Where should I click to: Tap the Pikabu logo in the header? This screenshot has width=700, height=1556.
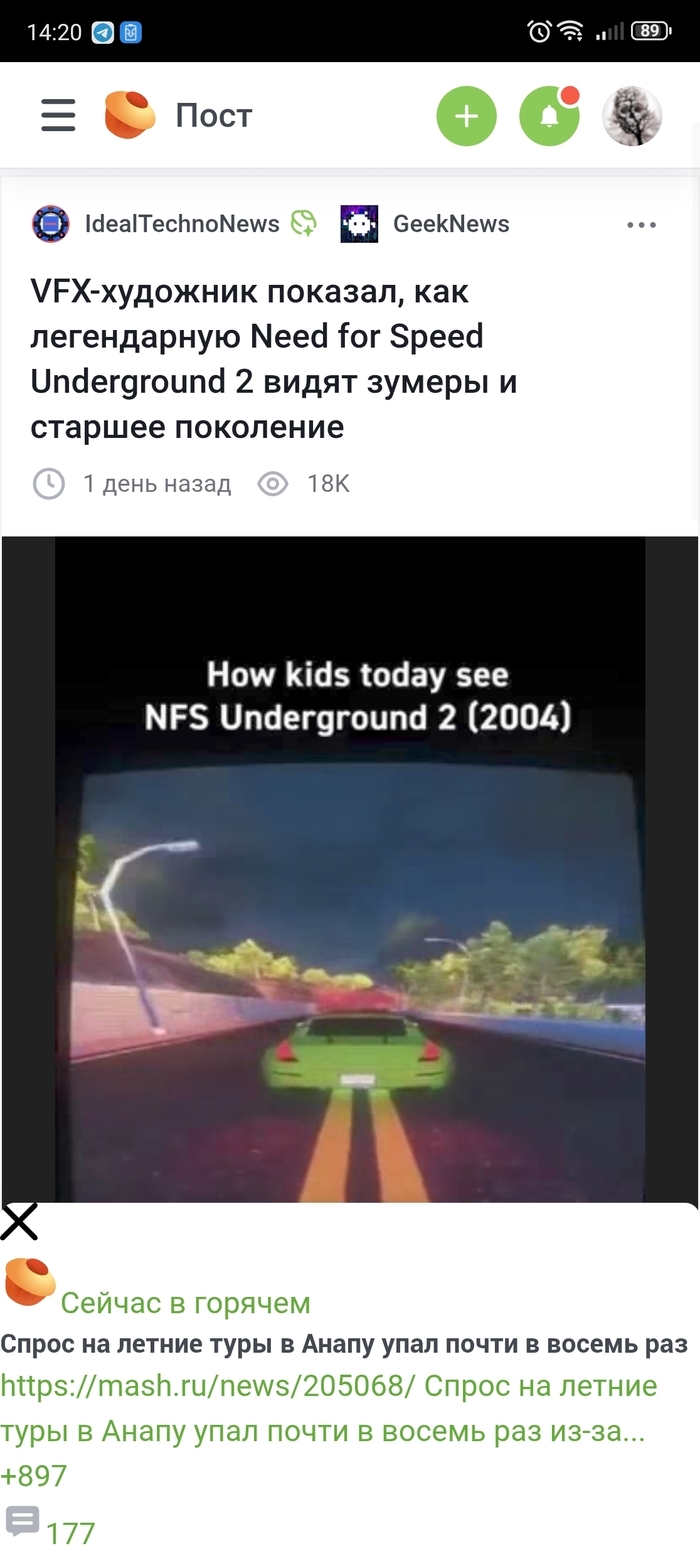pyautogui.click(x=130, y=114)
